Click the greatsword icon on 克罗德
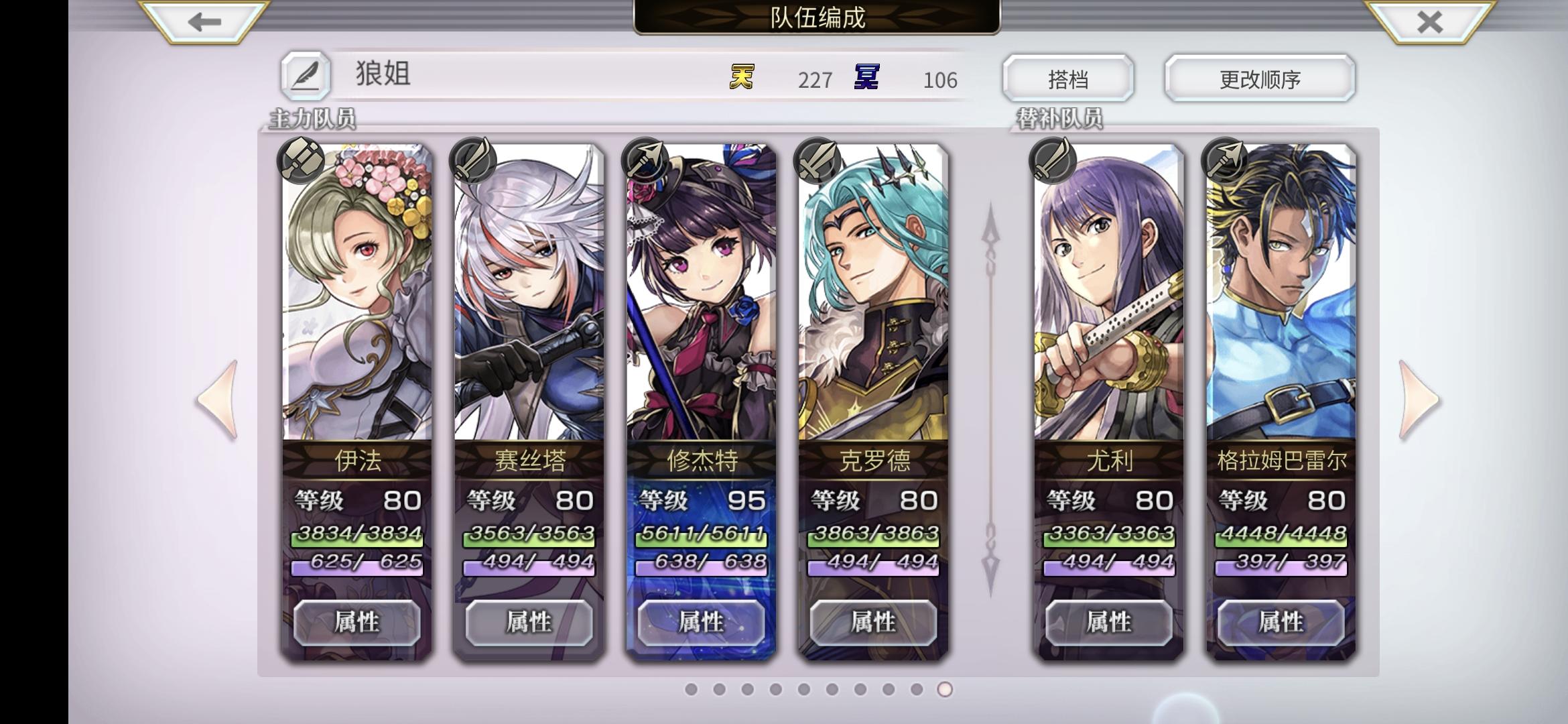This screenshot has height=724, width=1568. tap(816, 160)
